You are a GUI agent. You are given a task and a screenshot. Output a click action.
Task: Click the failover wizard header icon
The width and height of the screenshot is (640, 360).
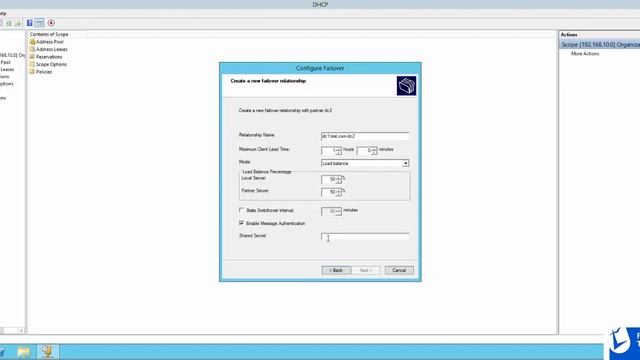point(406,86)
